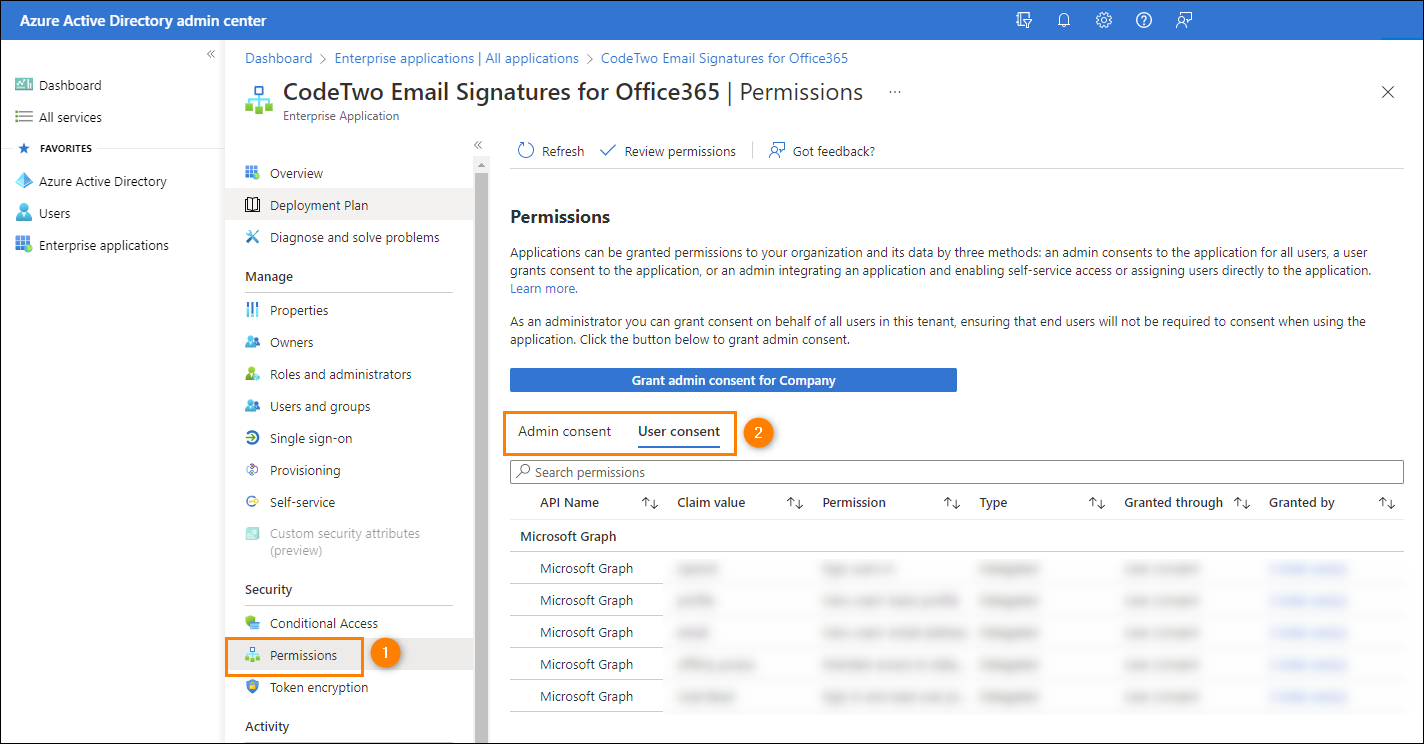The image size is (1424, 744).
Task: Click the Provisioning icon
Action: (253, 470)
